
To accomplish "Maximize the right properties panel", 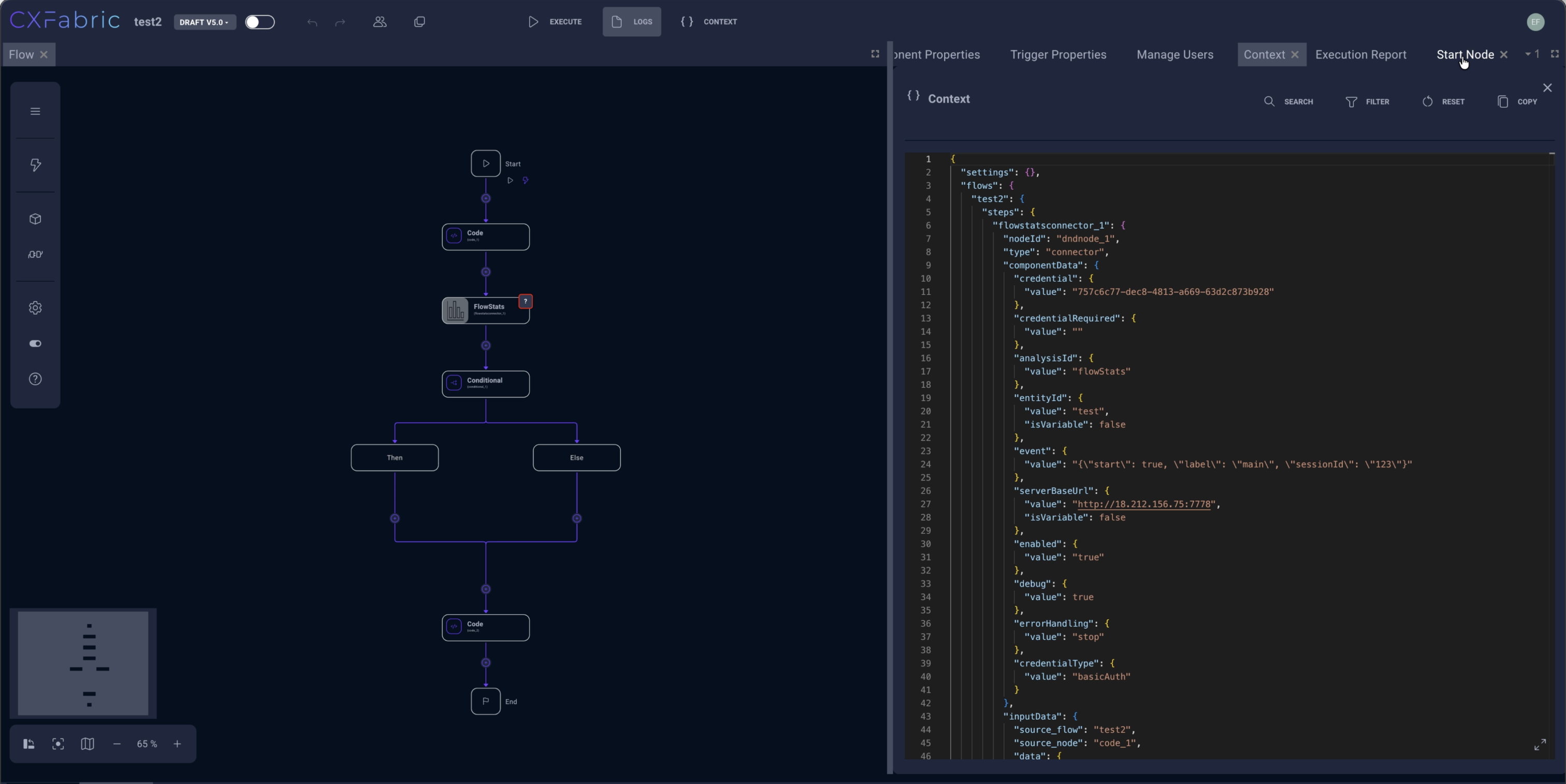I will 1555,54.
